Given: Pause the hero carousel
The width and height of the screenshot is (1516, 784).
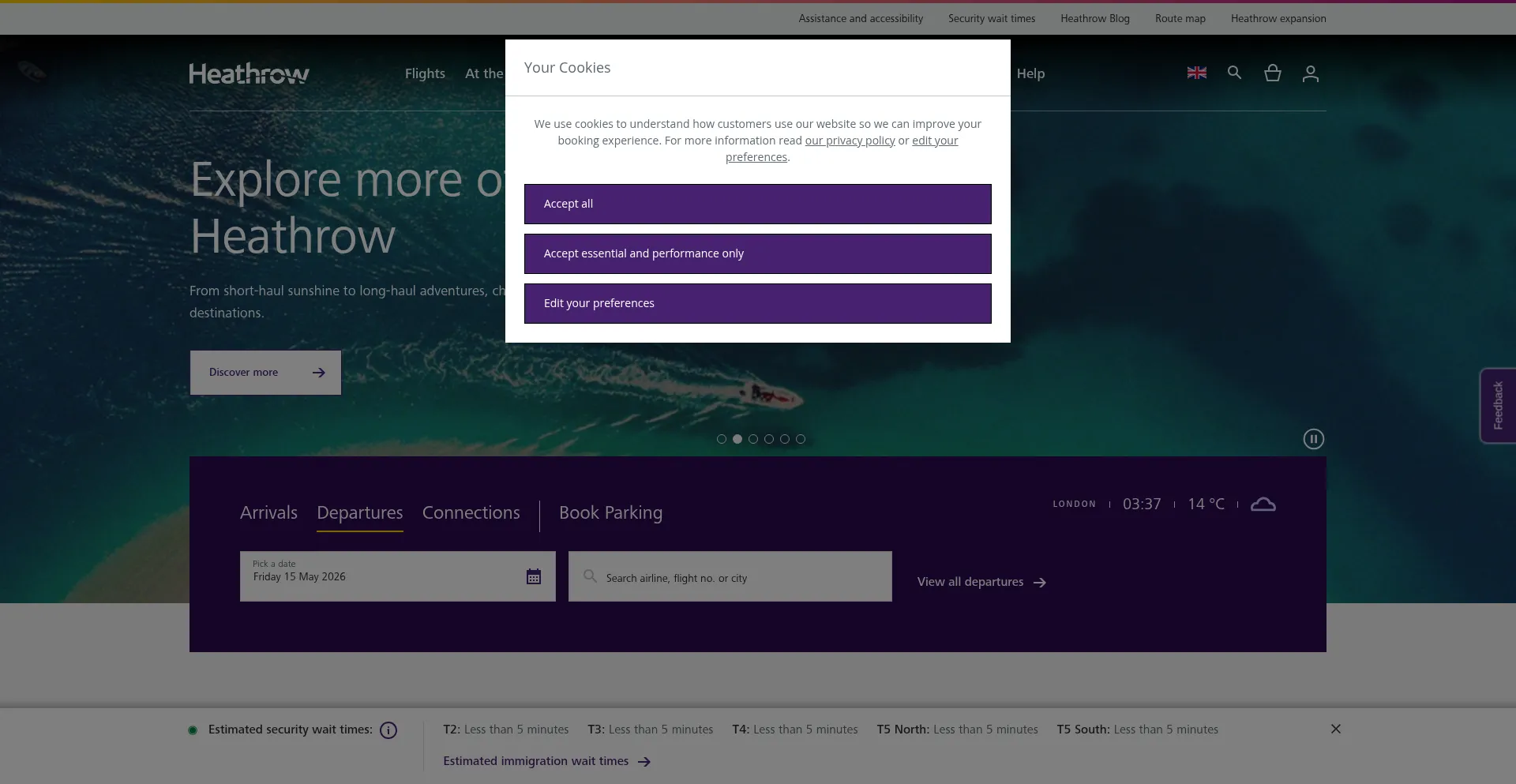Looking at the screenshot, I should coord(1313,439).
